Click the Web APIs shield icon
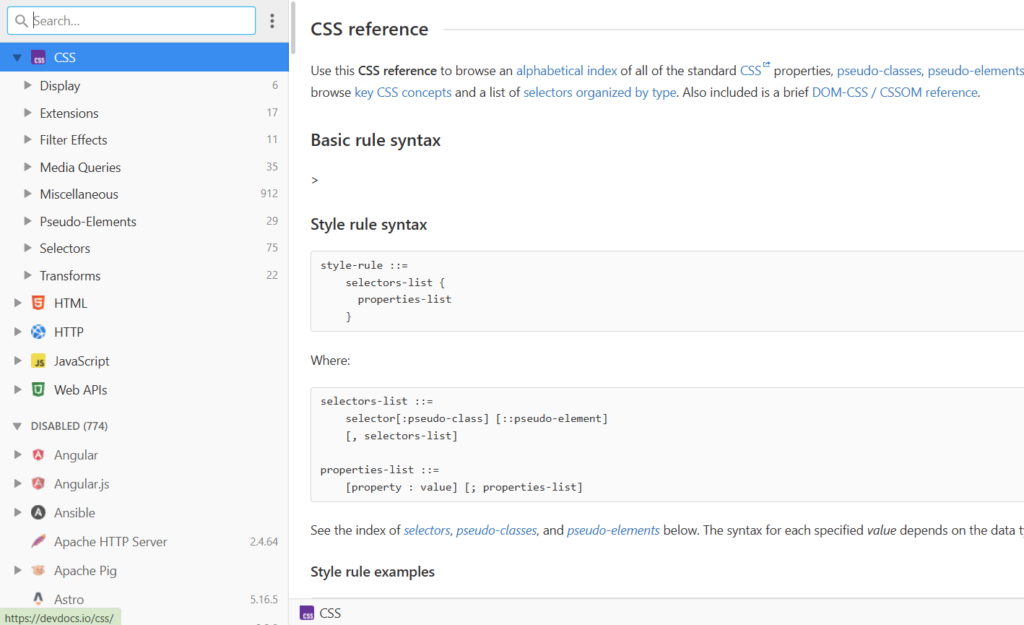Viewport: 1024px width, 625px height. coord(38,390)
